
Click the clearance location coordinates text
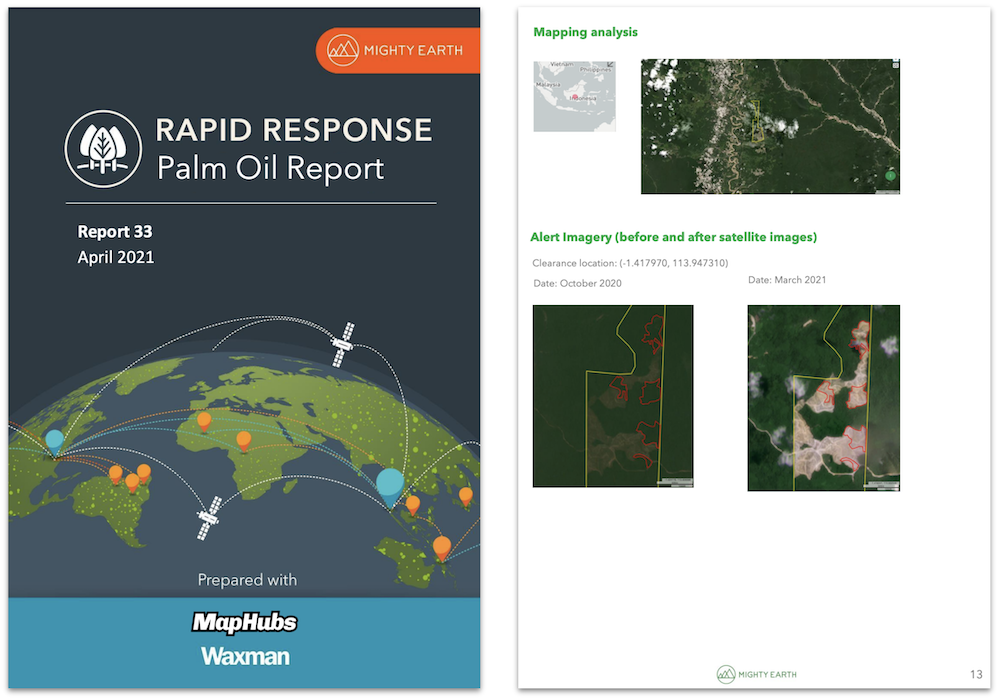point(630,263)
